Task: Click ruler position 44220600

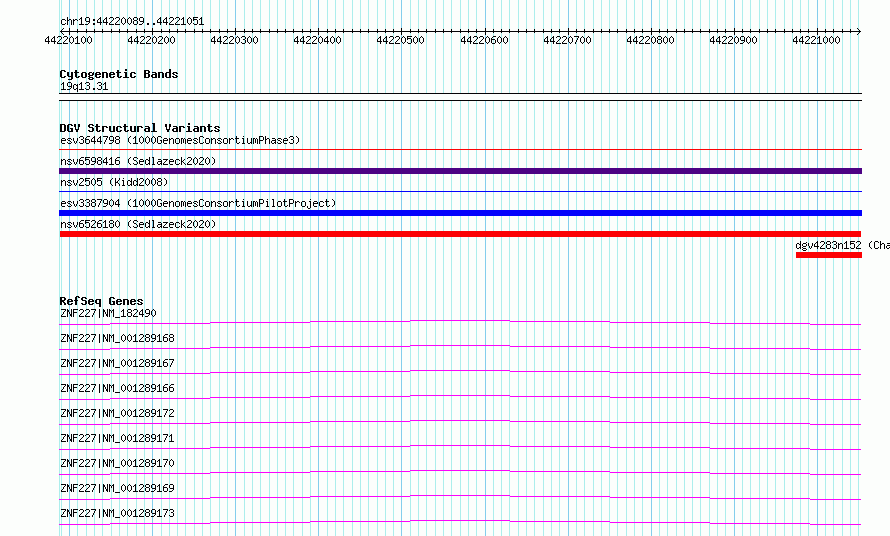Action: coord(484,40)
